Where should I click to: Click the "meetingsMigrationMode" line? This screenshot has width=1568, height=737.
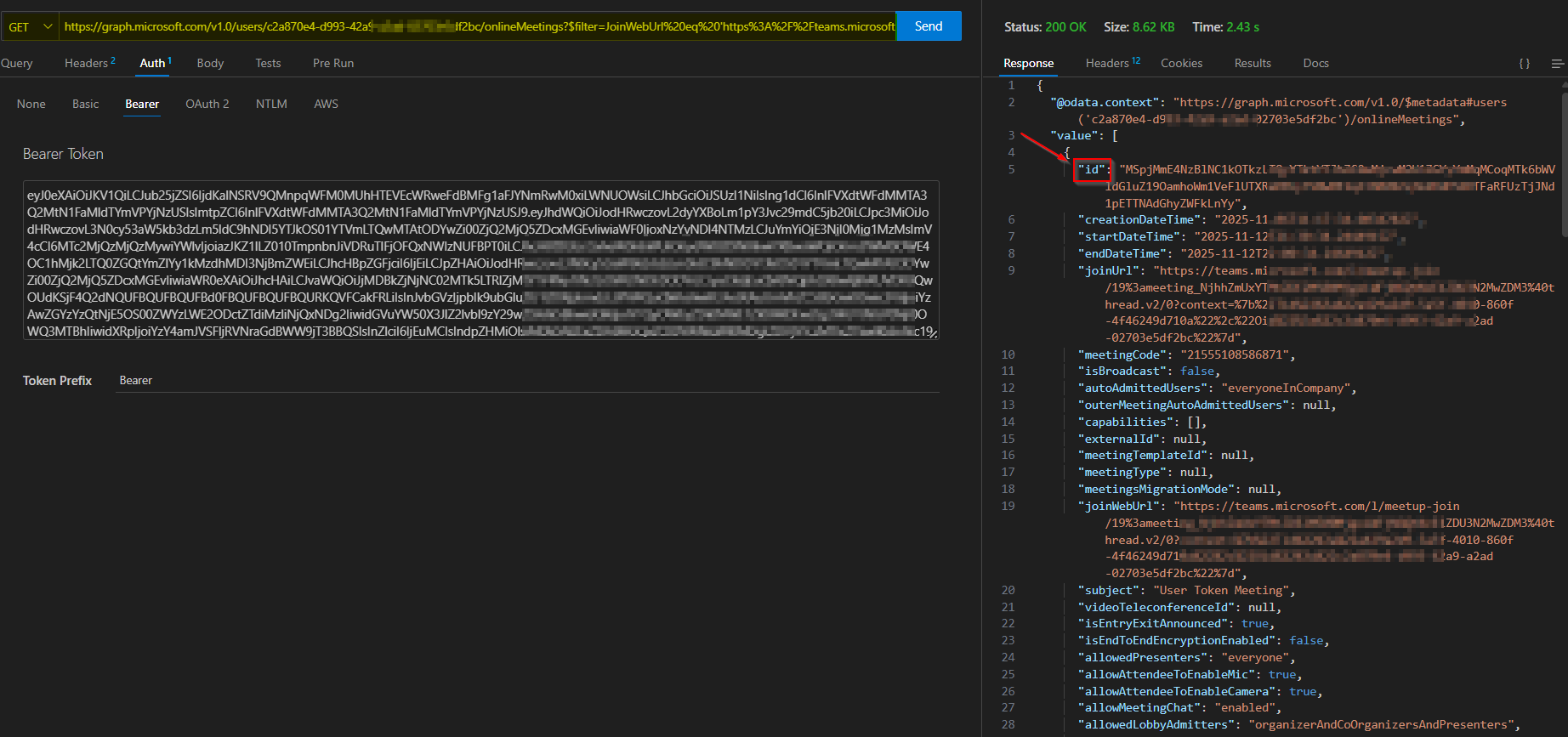1179,489
